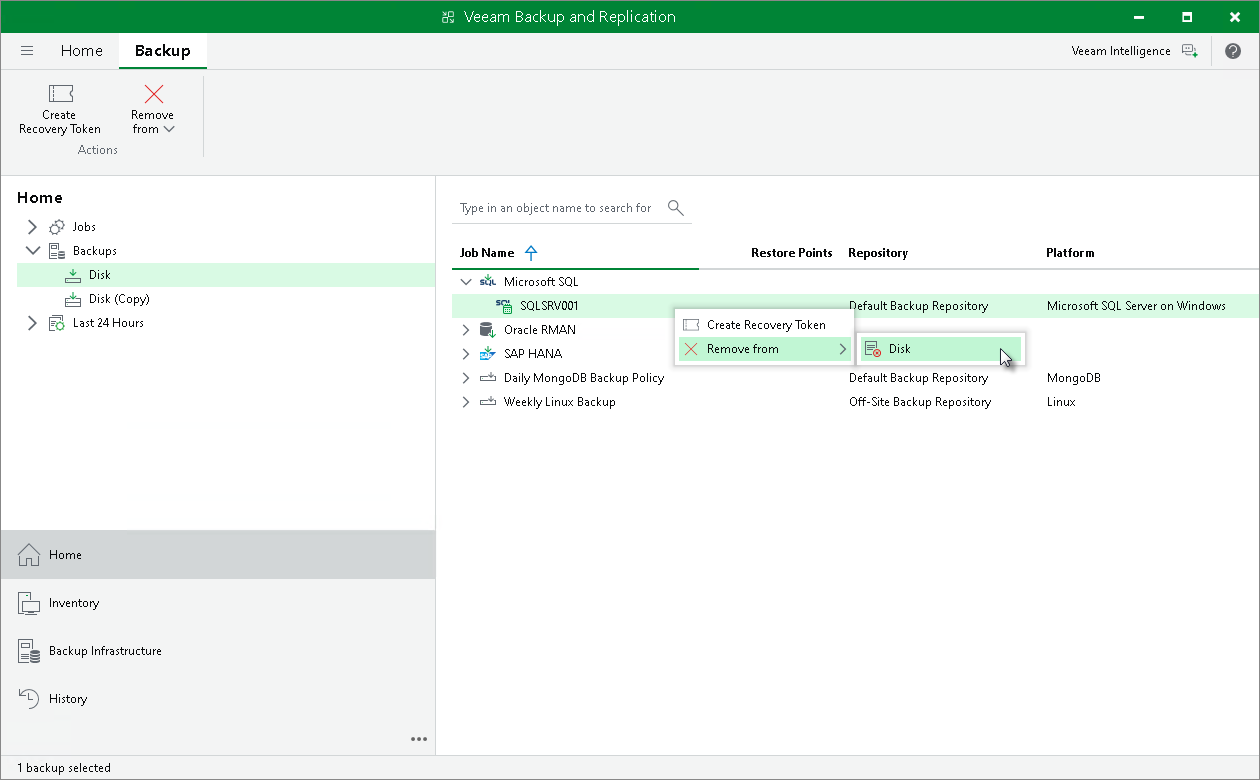Viewport: 1260px width, 780px height.
Task: Choose Create Recovery Token in context menu
Action: pos(766,325)
